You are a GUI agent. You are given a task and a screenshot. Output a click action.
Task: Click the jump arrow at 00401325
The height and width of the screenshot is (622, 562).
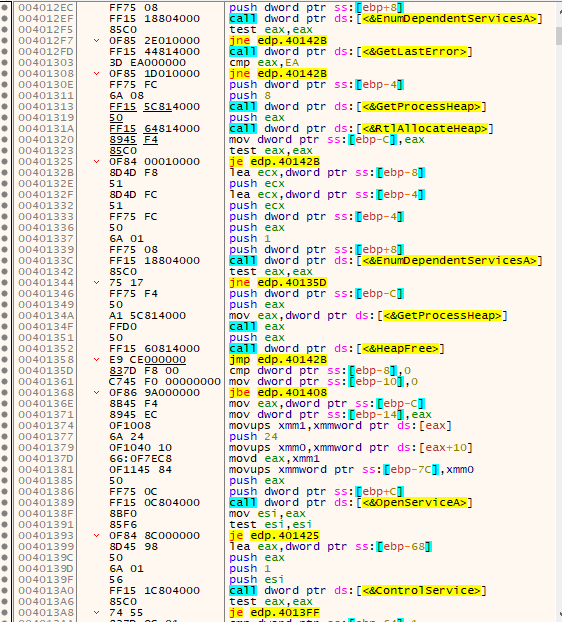(x=96, y=161)
